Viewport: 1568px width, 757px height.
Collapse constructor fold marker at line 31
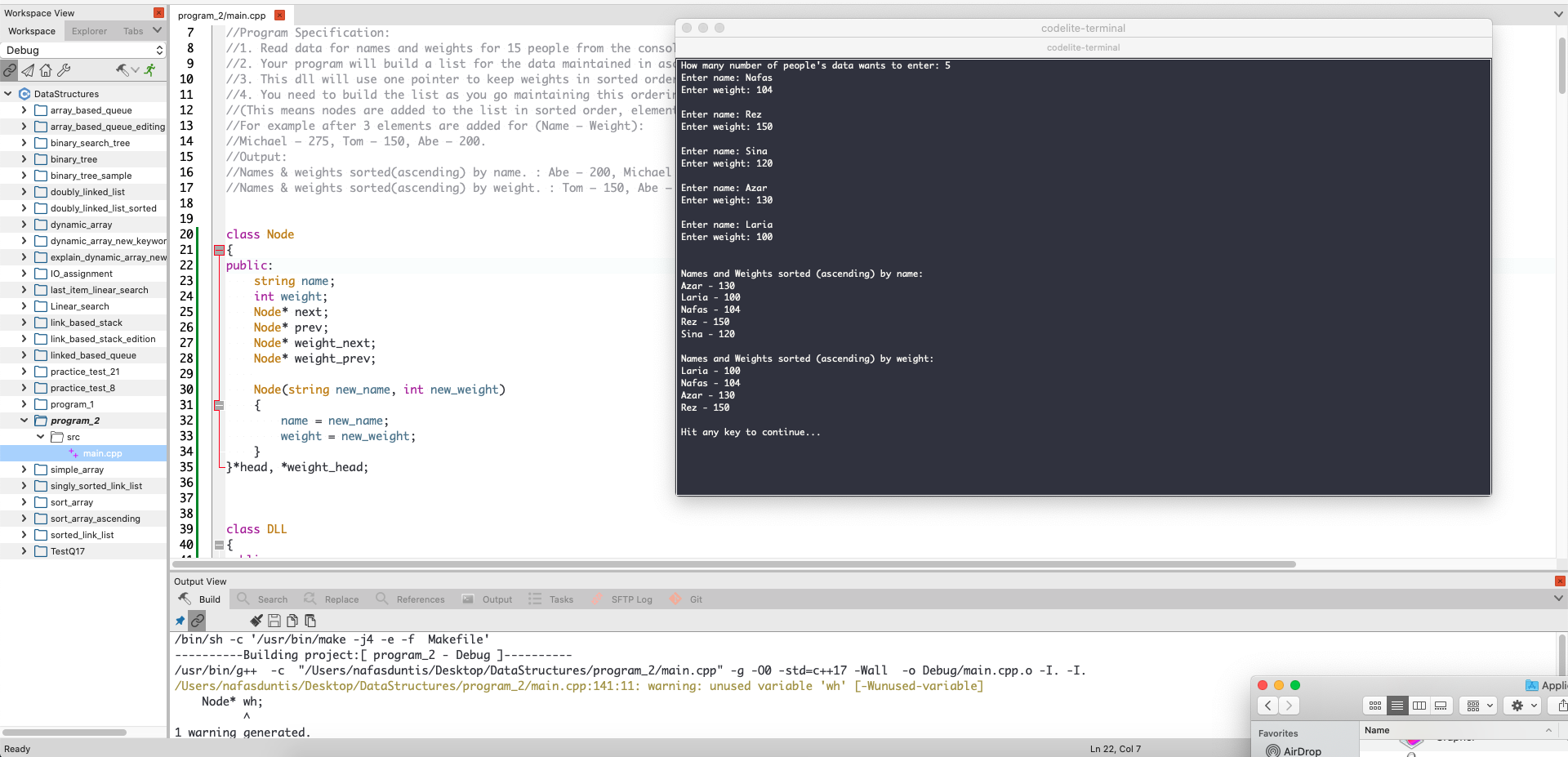219,405
